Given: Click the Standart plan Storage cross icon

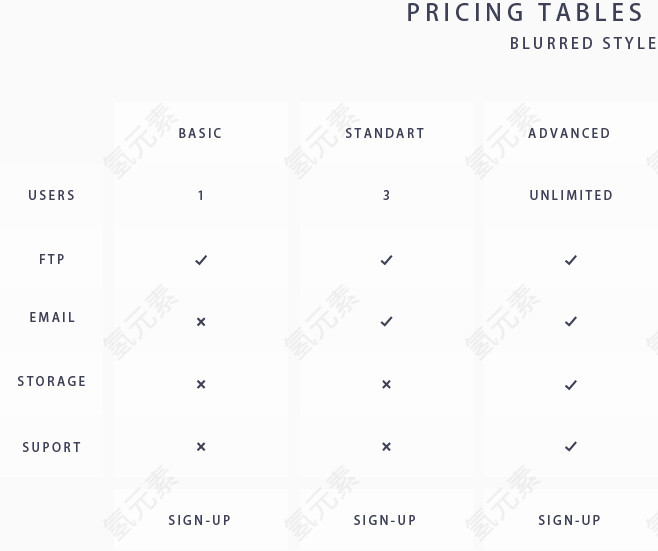Looking at the screenshot, I should [x=386, y=384].
